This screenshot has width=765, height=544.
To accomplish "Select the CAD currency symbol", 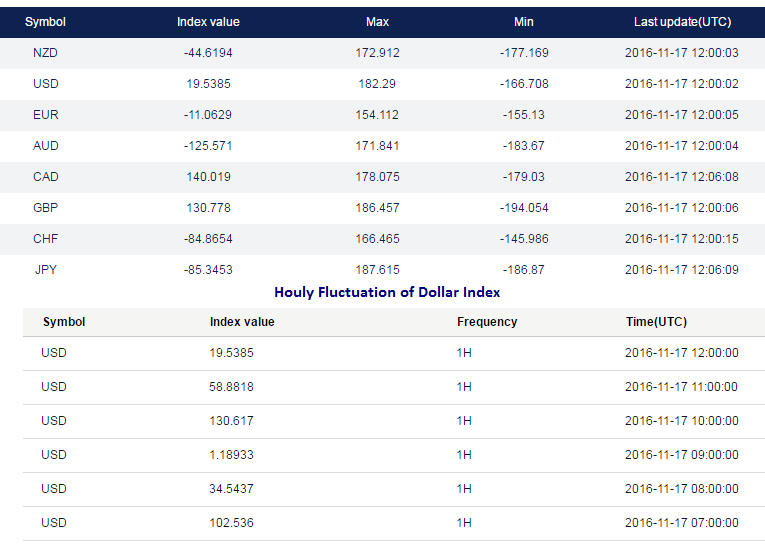I will pos(45,177).
